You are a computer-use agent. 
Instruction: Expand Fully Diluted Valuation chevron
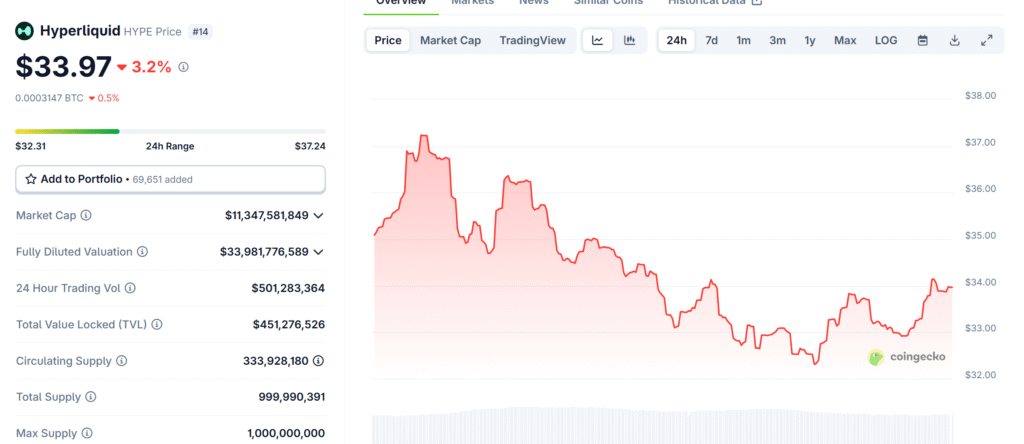[x=319, y=251]
